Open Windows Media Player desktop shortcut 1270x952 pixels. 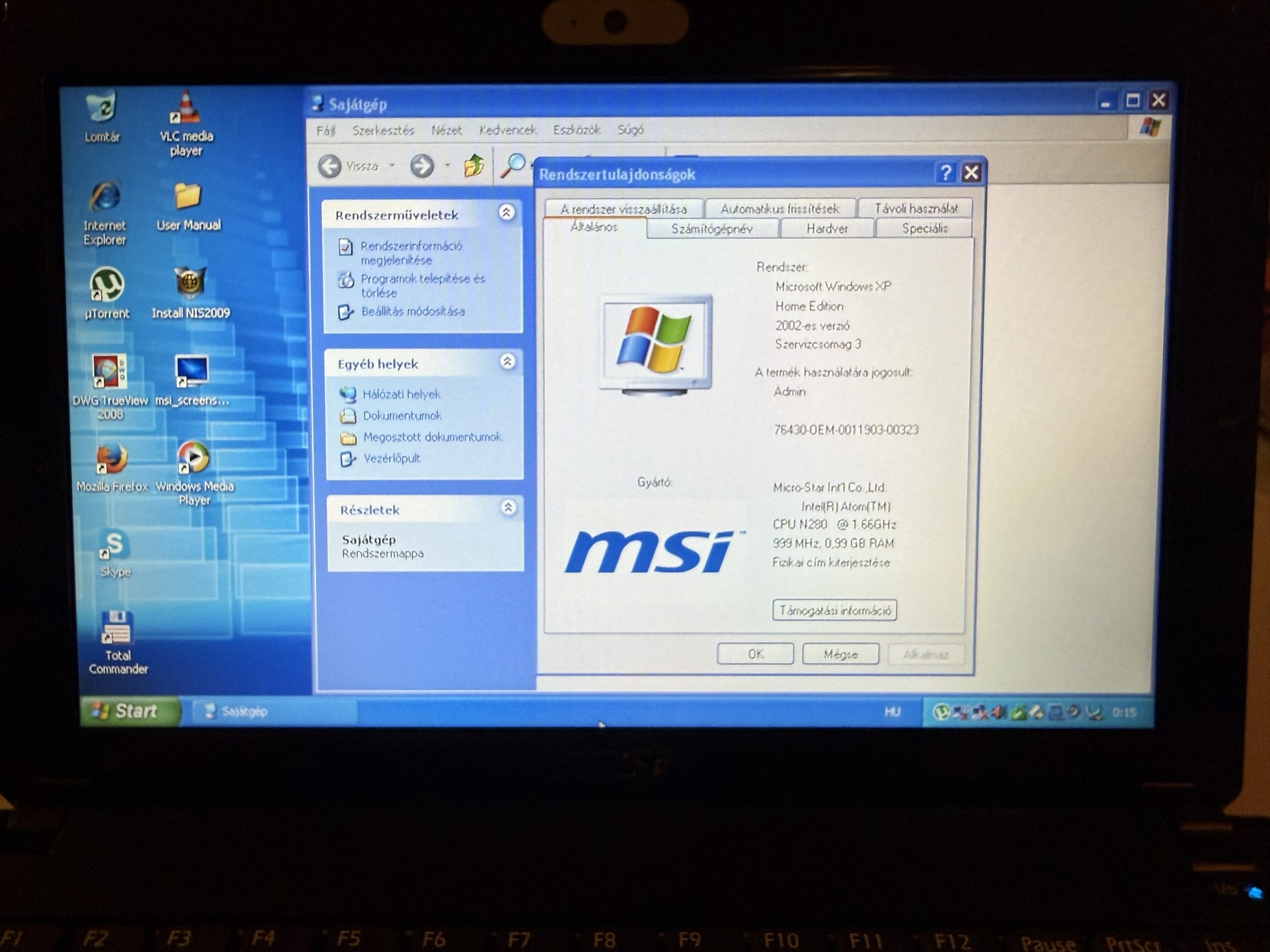194,473
